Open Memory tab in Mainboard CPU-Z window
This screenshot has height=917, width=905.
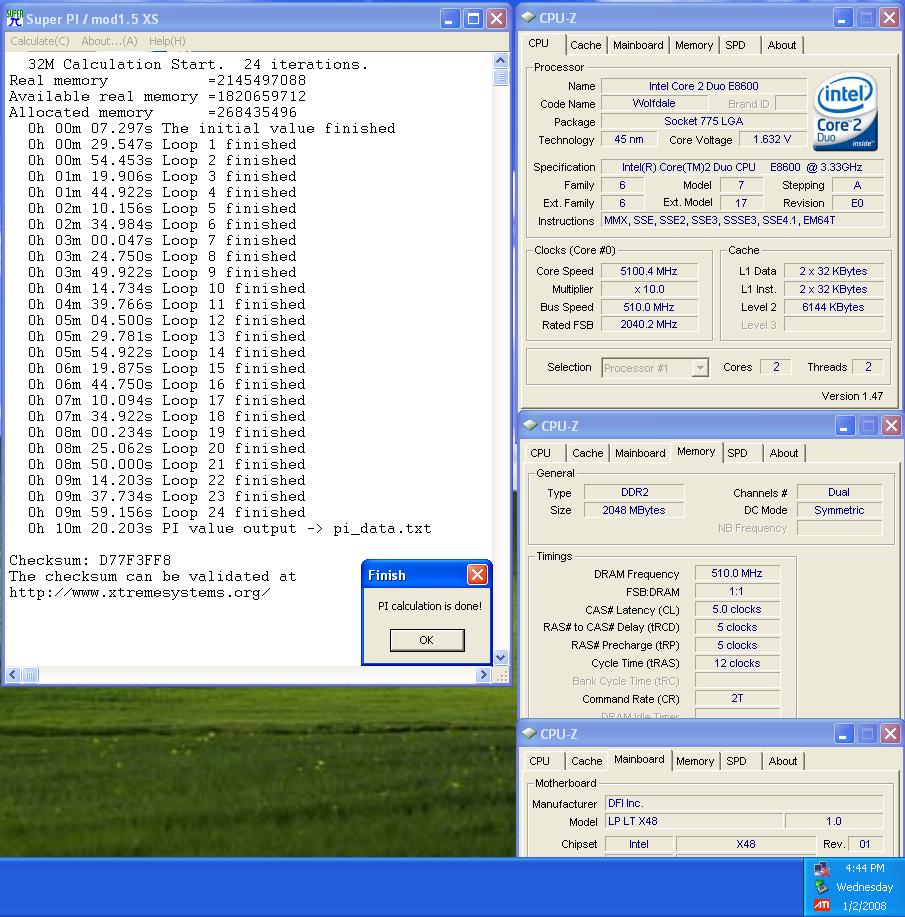[x=695, y=761]
